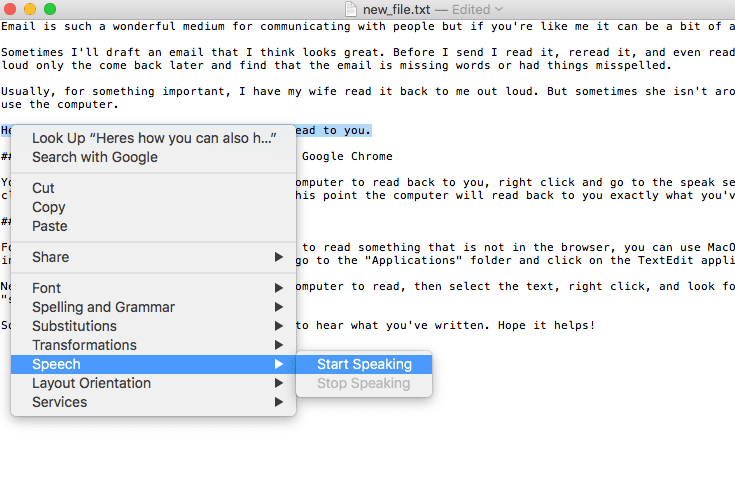Open the Substitutions submenu

tap(153, 326)
